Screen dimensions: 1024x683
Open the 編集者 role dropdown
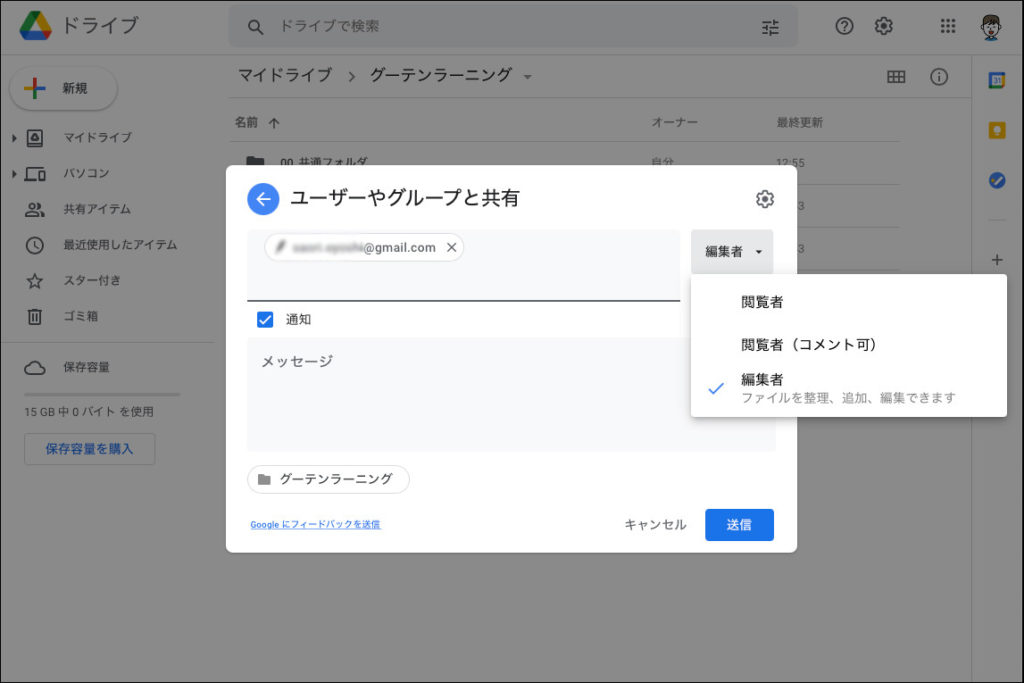pyautogui.click(x=732, y=252)
